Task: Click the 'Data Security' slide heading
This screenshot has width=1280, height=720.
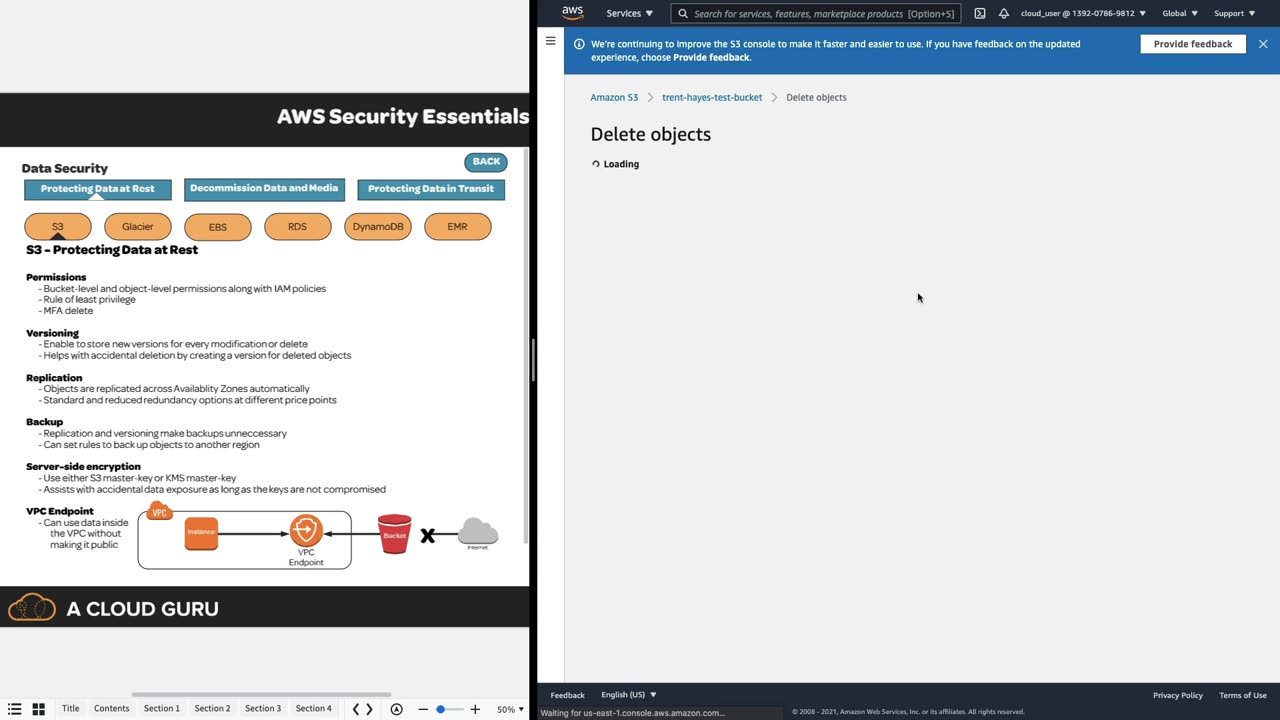Action: 65,168
